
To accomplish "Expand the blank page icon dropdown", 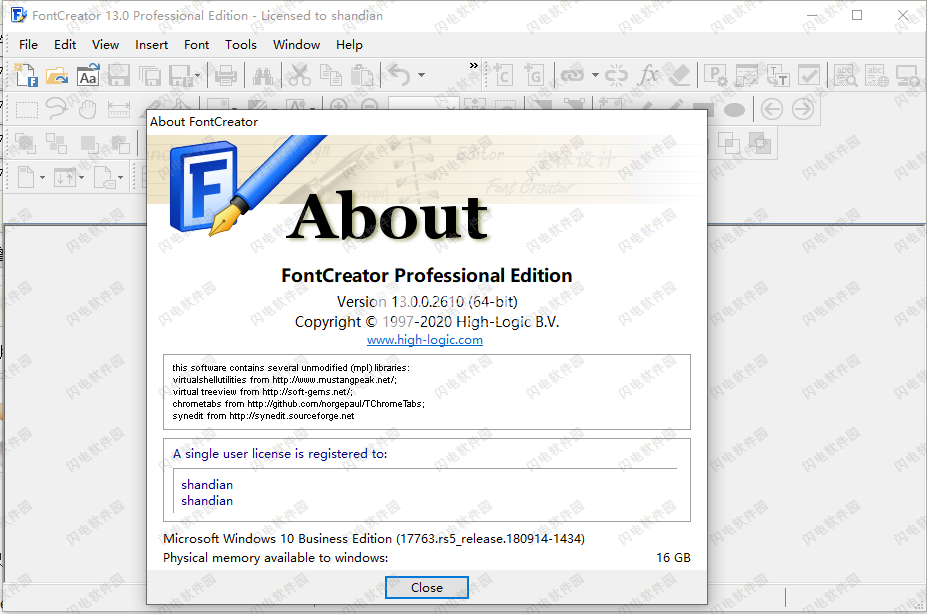I will (x=42, y=177).
